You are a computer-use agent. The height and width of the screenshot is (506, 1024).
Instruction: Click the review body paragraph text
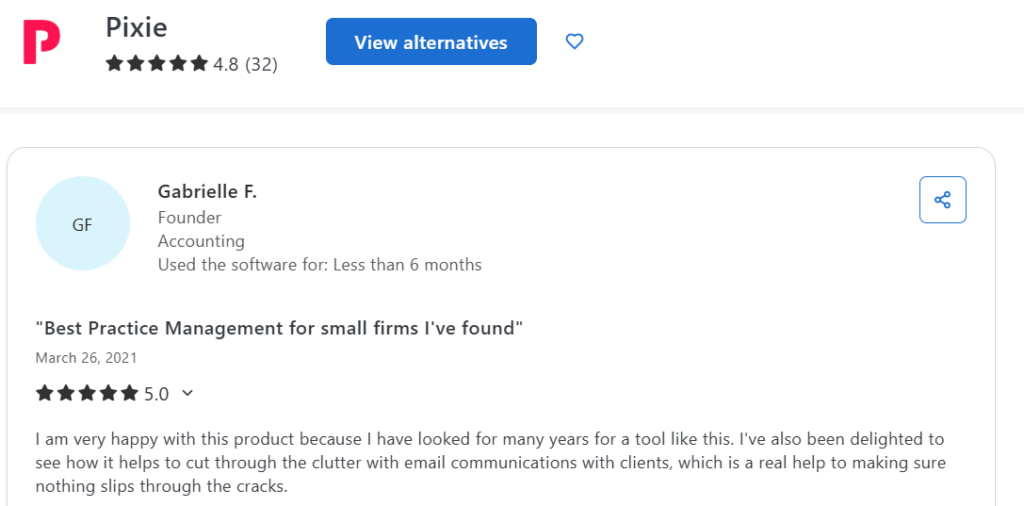click(x=491, y=463)
